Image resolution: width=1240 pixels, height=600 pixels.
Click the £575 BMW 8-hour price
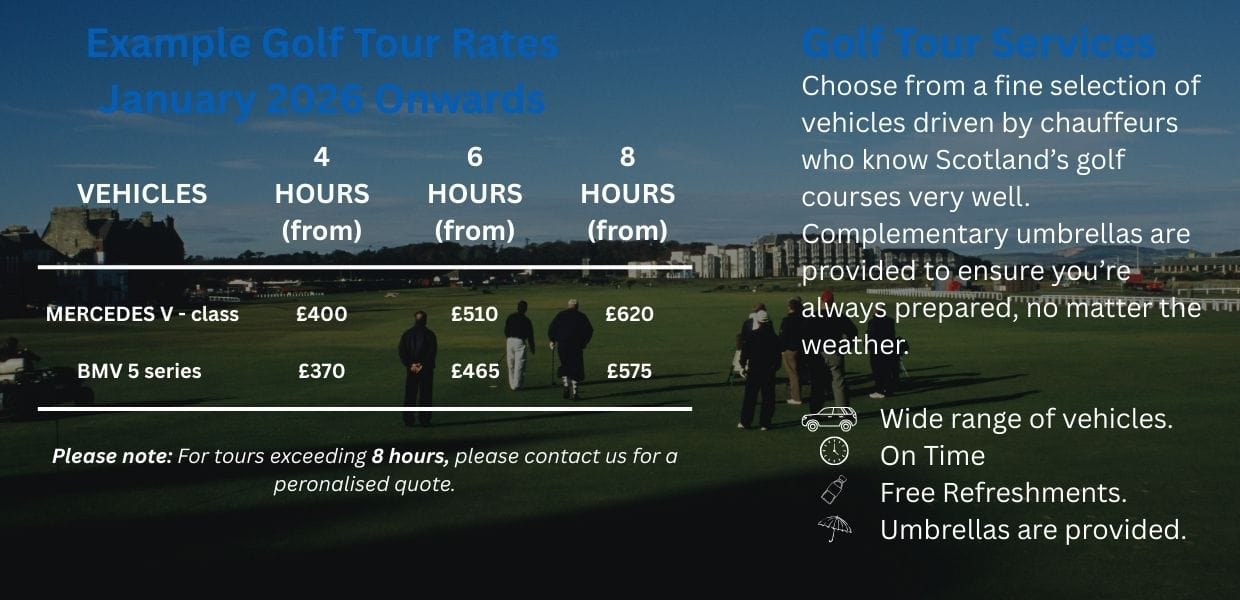point(629,371)
